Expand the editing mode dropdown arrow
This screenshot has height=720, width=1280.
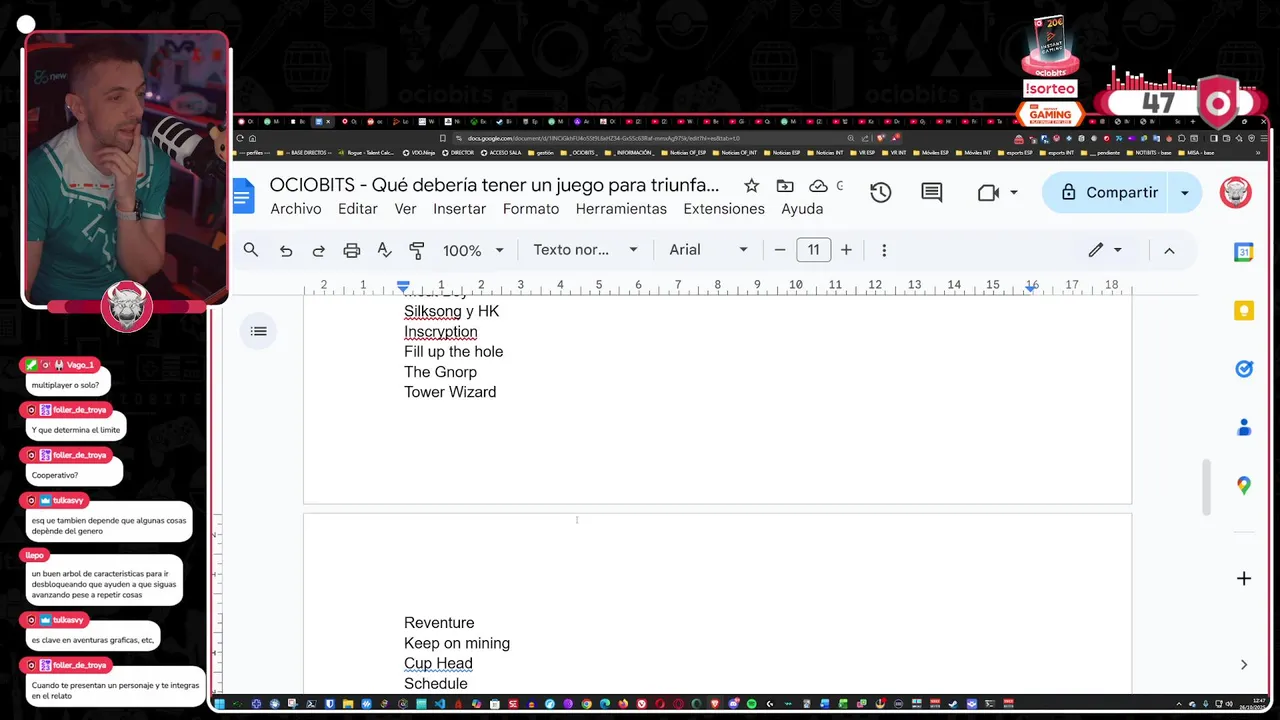tap(1118, 250)
